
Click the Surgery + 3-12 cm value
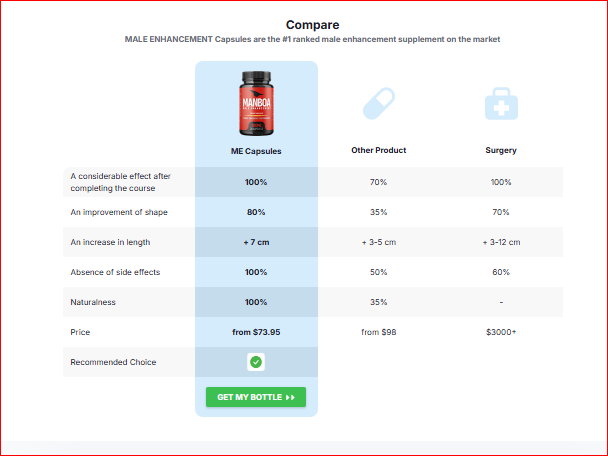[x=501, y=242]
